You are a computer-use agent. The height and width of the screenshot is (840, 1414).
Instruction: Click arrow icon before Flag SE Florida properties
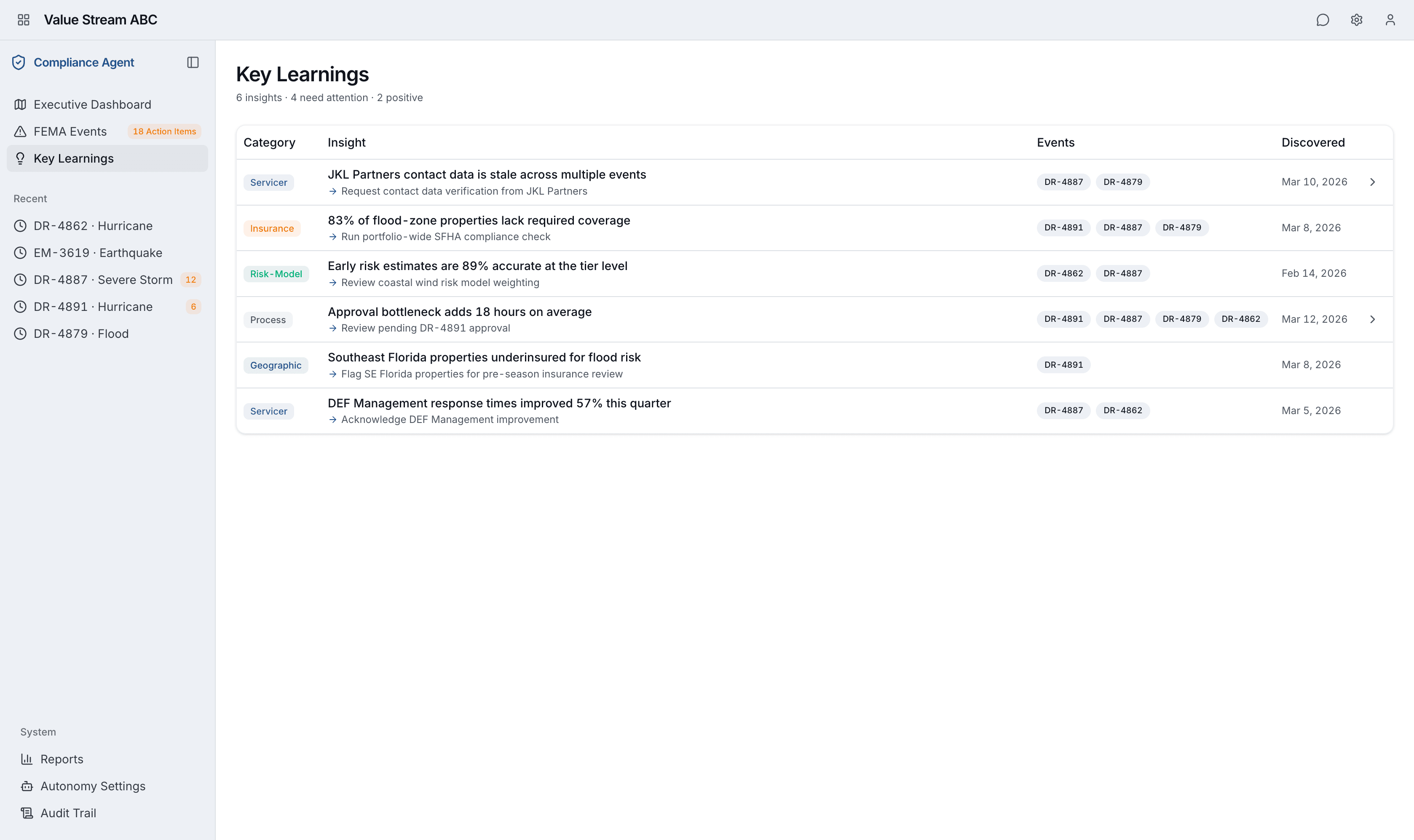click(x=333, y=374)
